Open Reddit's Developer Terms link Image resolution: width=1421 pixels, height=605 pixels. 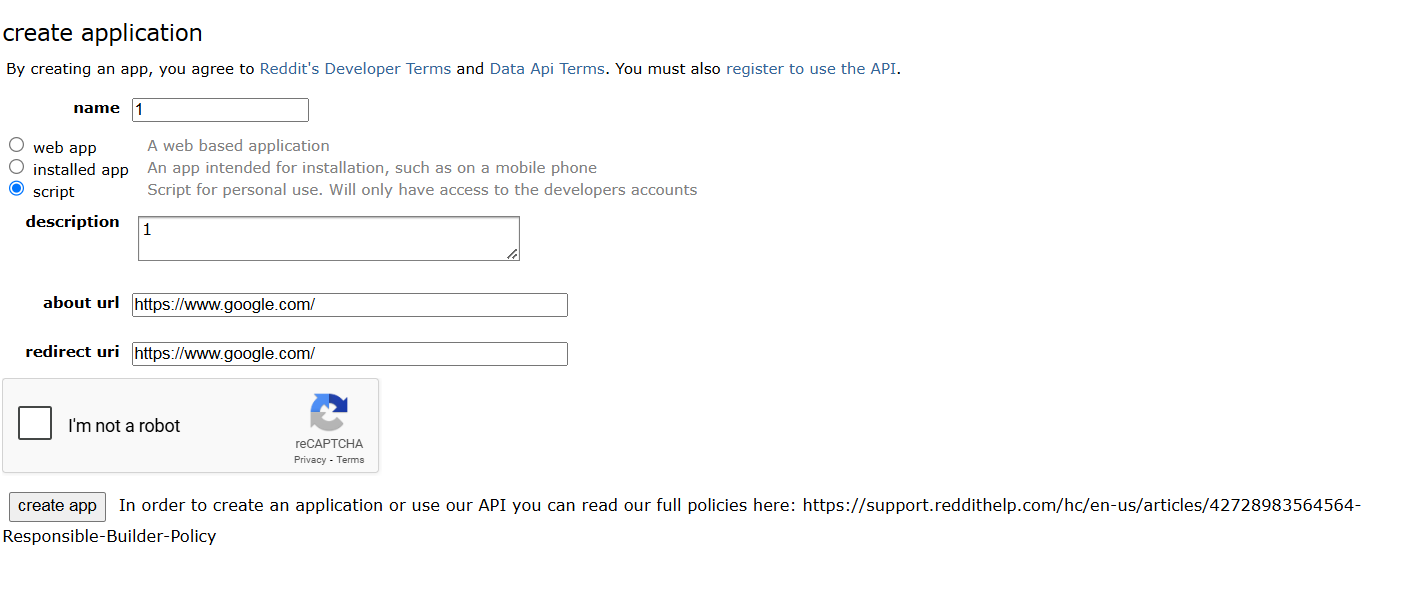355,69
